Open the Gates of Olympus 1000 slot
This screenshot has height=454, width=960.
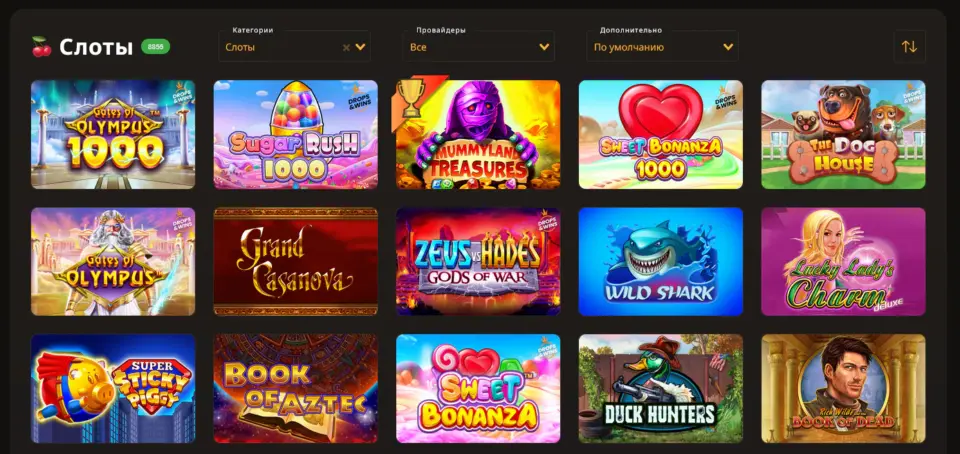coord(113,135)
